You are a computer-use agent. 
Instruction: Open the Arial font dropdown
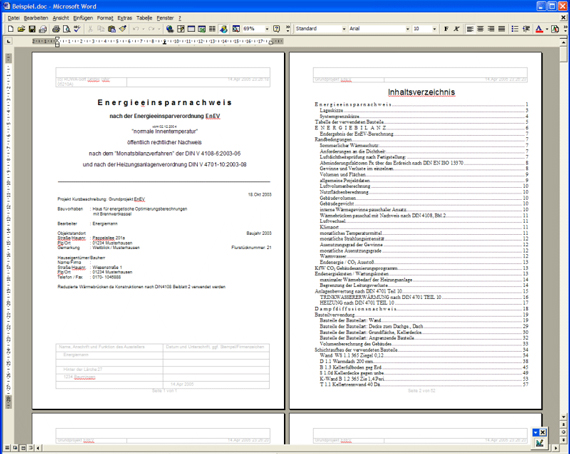(408, 29)
